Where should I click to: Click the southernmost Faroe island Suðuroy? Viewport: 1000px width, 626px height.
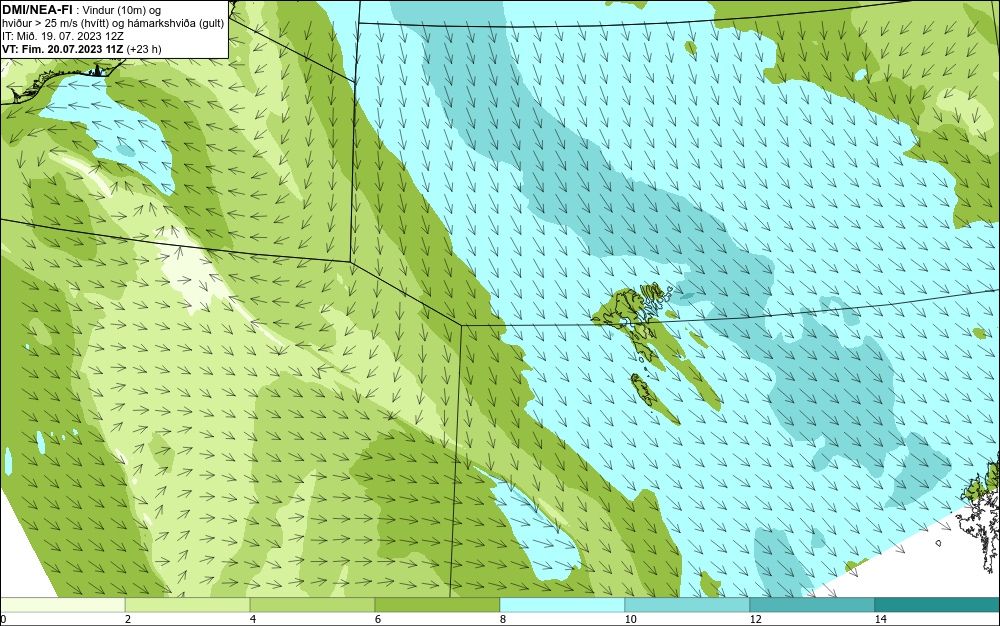643,389
